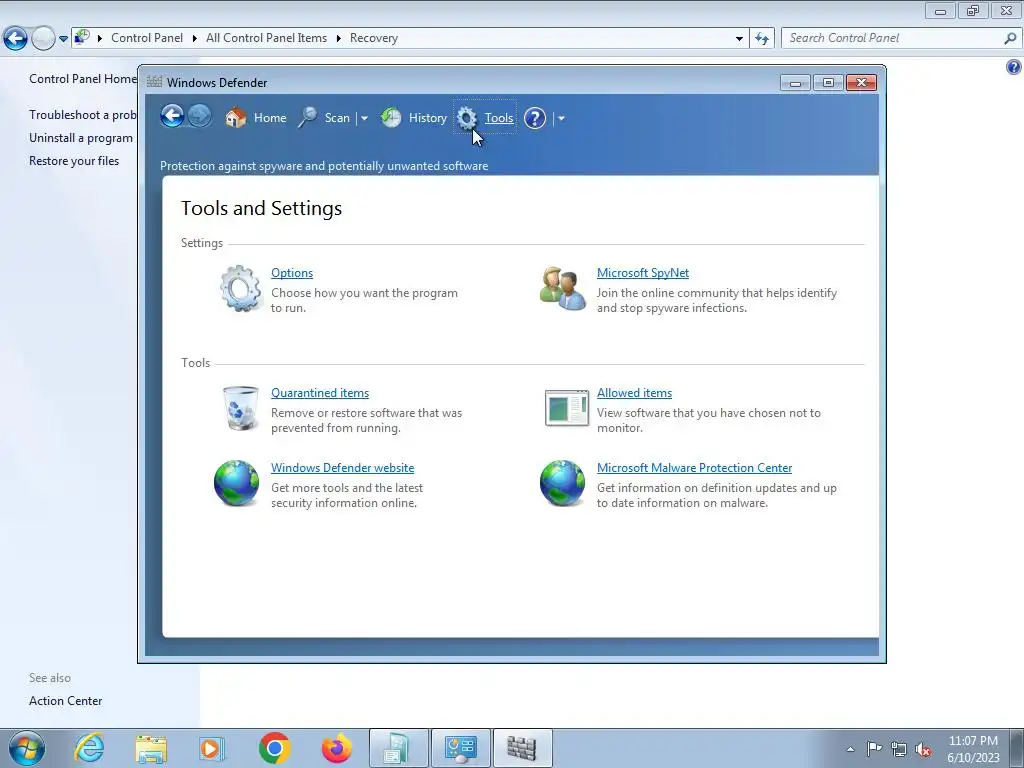Select the Home toolbar label

pos(270,118)
